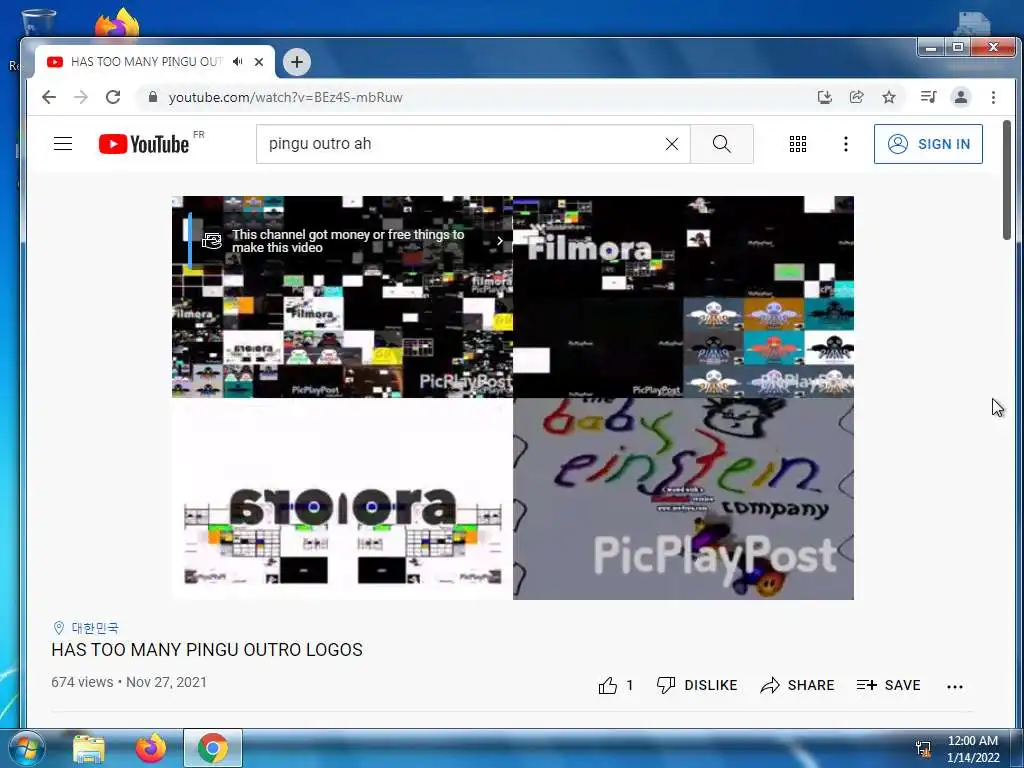
Task: Open a new tab with plus button
Action: pos(297,62)
